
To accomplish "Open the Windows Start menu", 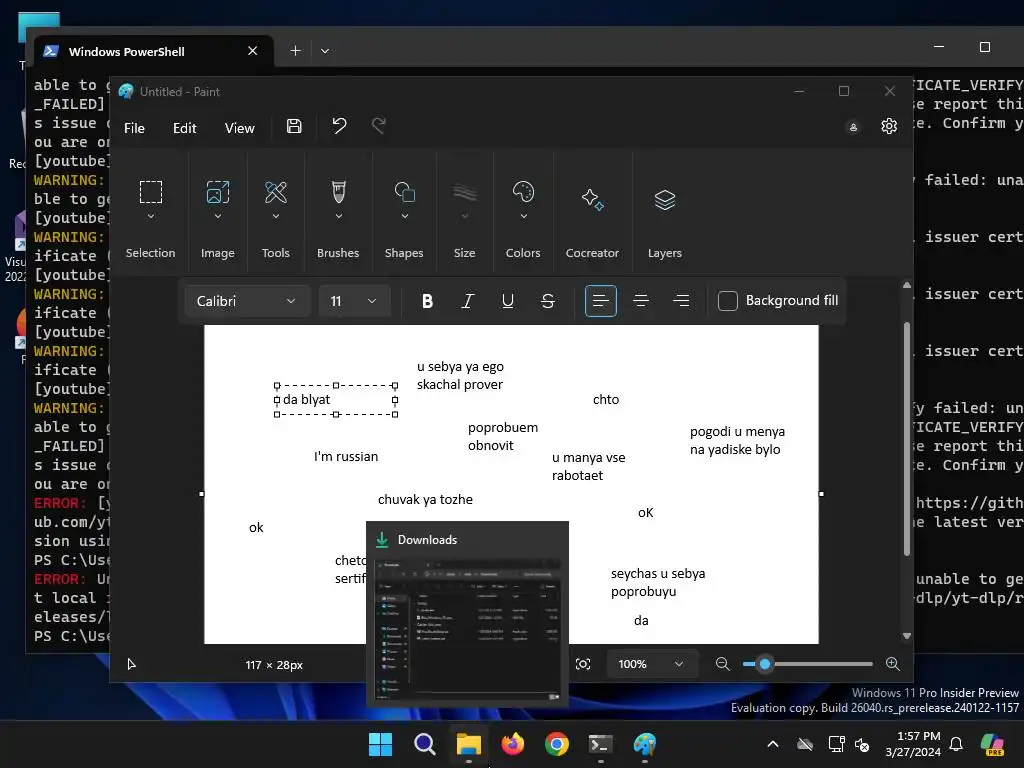I will [380, 744].
